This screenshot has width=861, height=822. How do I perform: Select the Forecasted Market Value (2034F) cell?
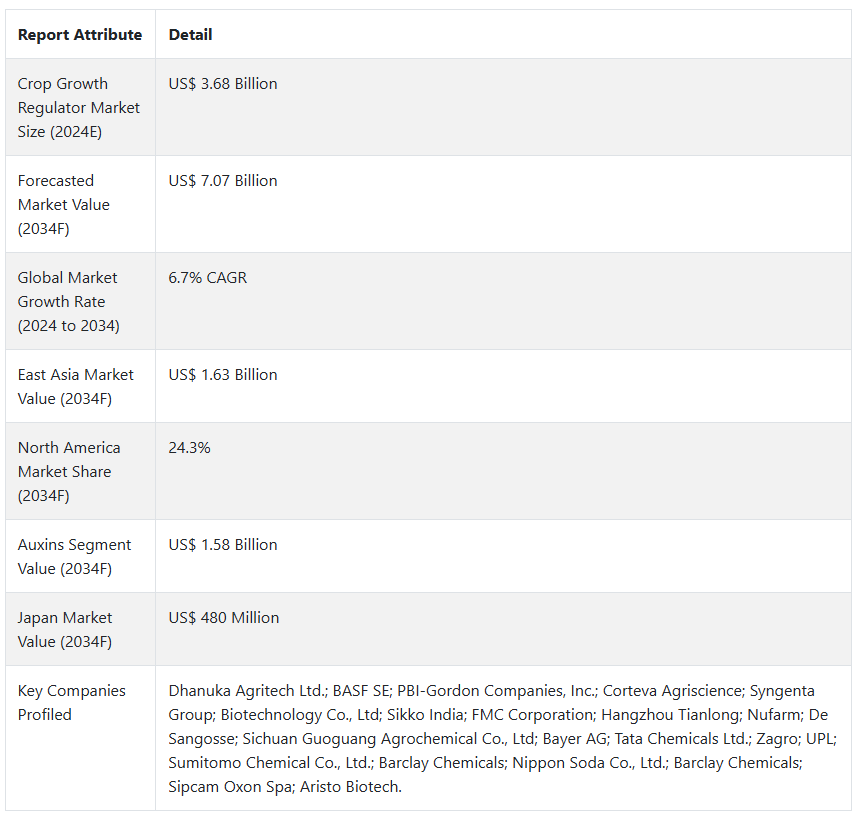coord(64,205)
